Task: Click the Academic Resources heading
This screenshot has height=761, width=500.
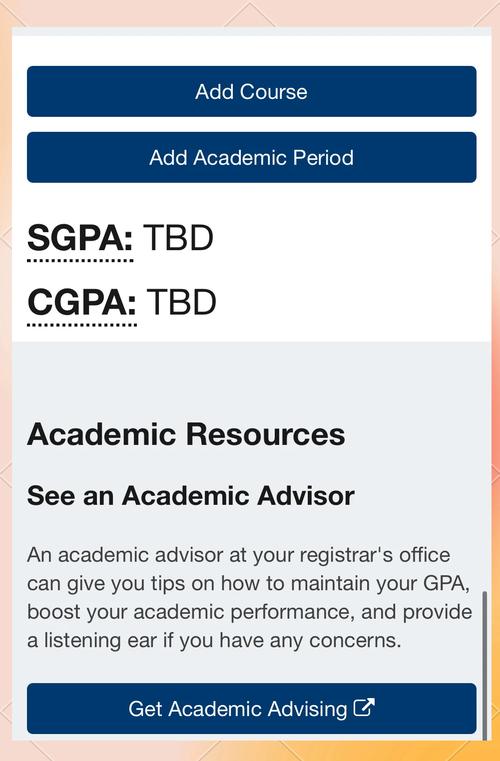Action: point(186,434)
